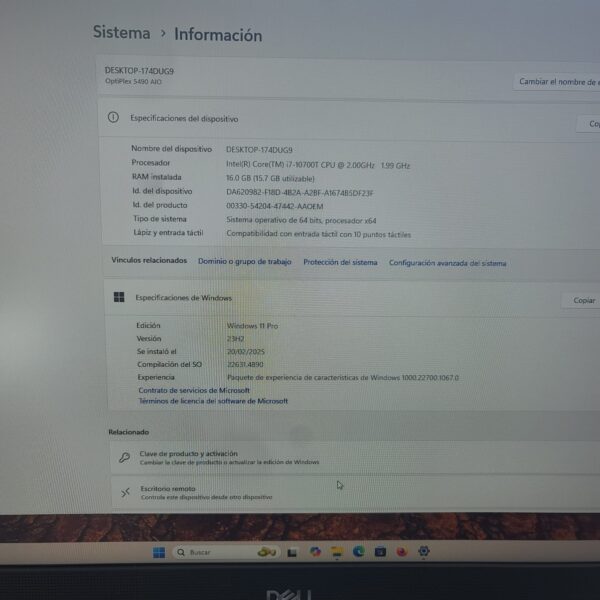Click the Settings gear icon on taskbar
Image resolution: width=600 pixels, height=600 pixels.
[x=424, y=551]
